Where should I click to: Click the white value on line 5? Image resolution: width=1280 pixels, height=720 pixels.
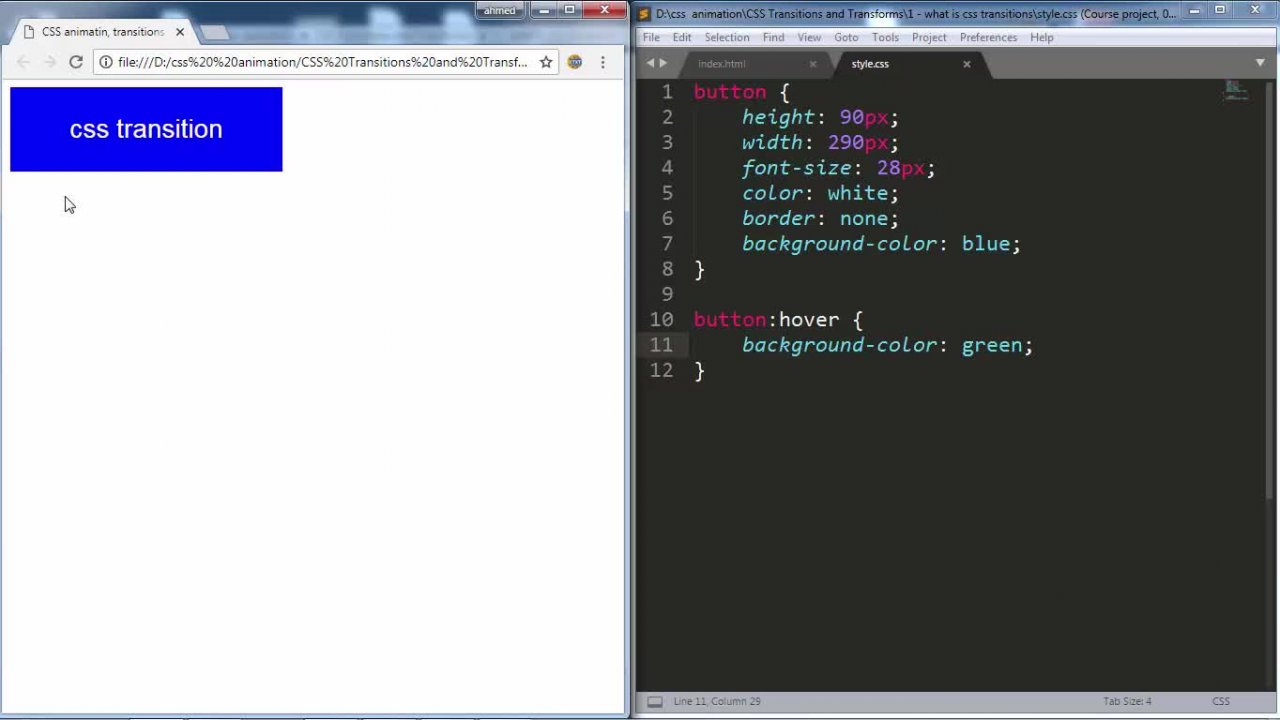click(857, 193)
